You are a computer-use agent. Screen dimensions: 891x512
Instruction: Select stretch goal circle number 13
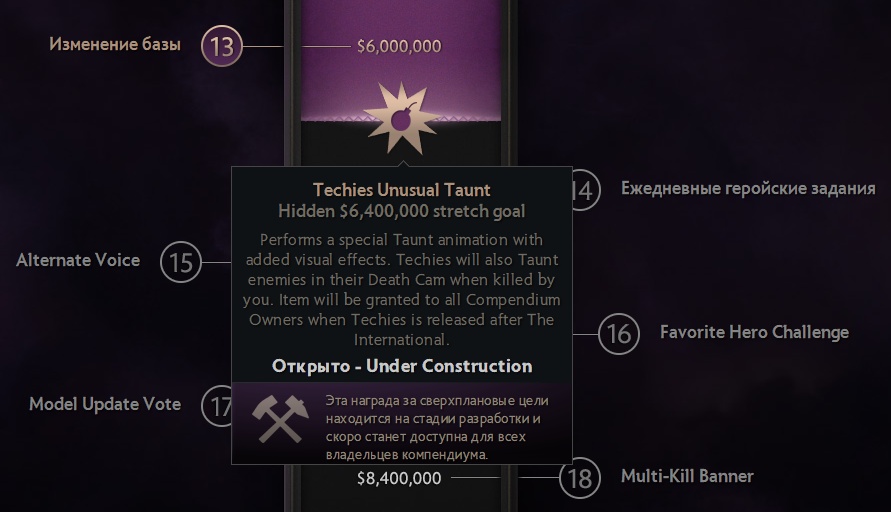click(x=222, y=46)
